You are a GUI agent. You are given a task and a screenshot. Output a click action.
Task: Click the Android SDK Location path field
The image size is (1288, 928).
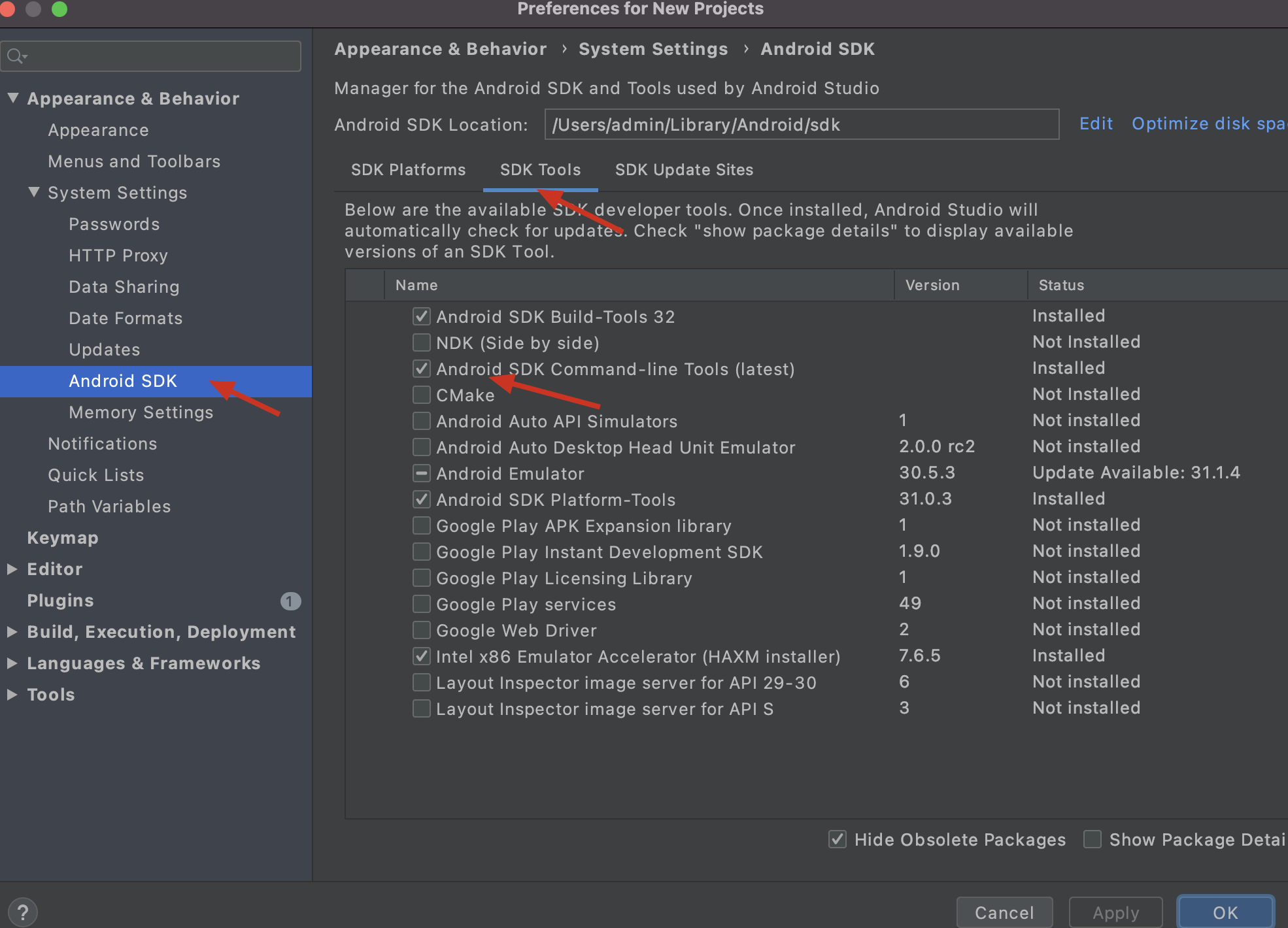[x=802, y=124]
